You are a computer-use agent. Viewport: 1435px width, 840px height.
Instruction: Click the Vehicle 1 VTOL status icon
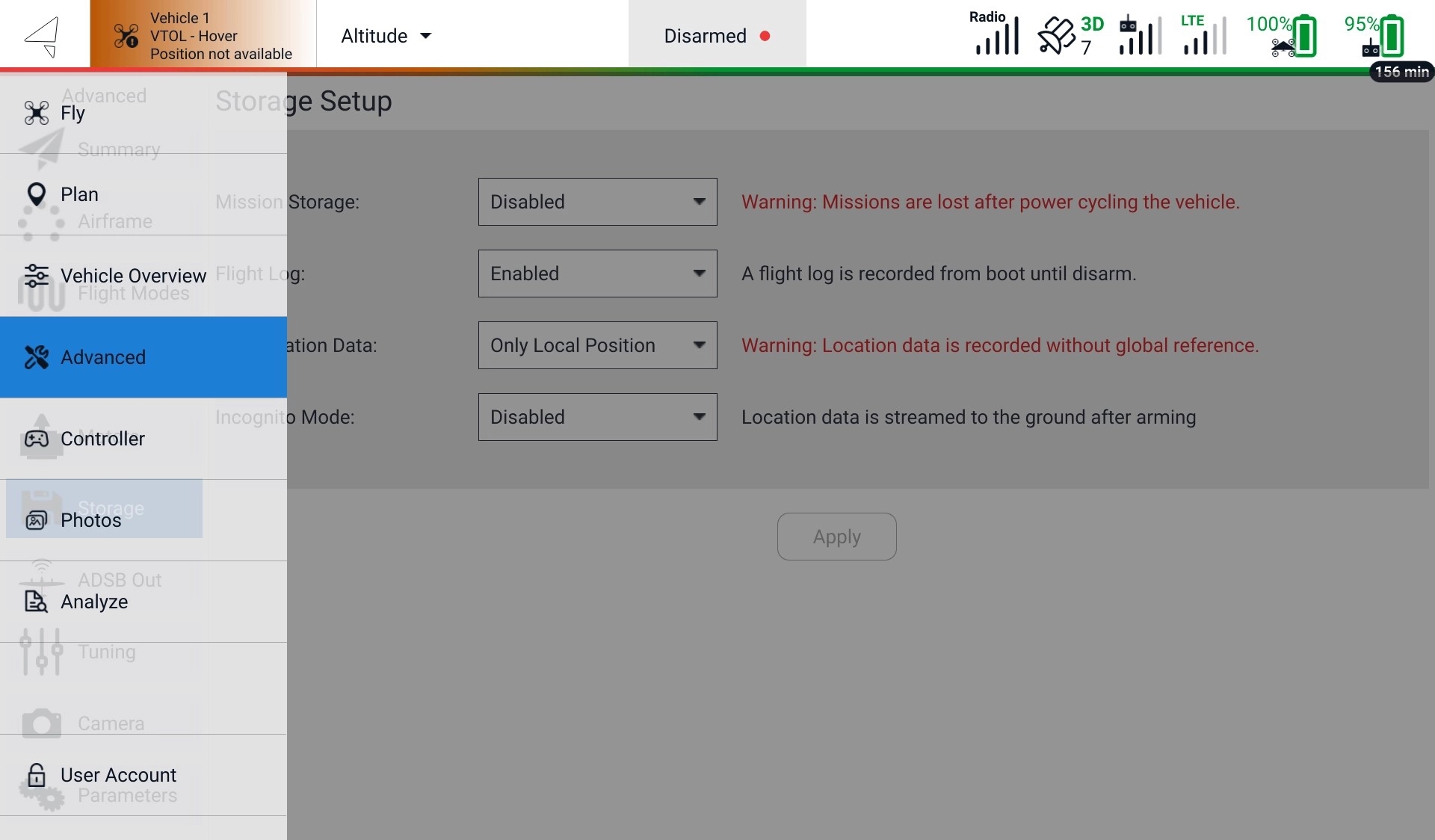(126, 35)
